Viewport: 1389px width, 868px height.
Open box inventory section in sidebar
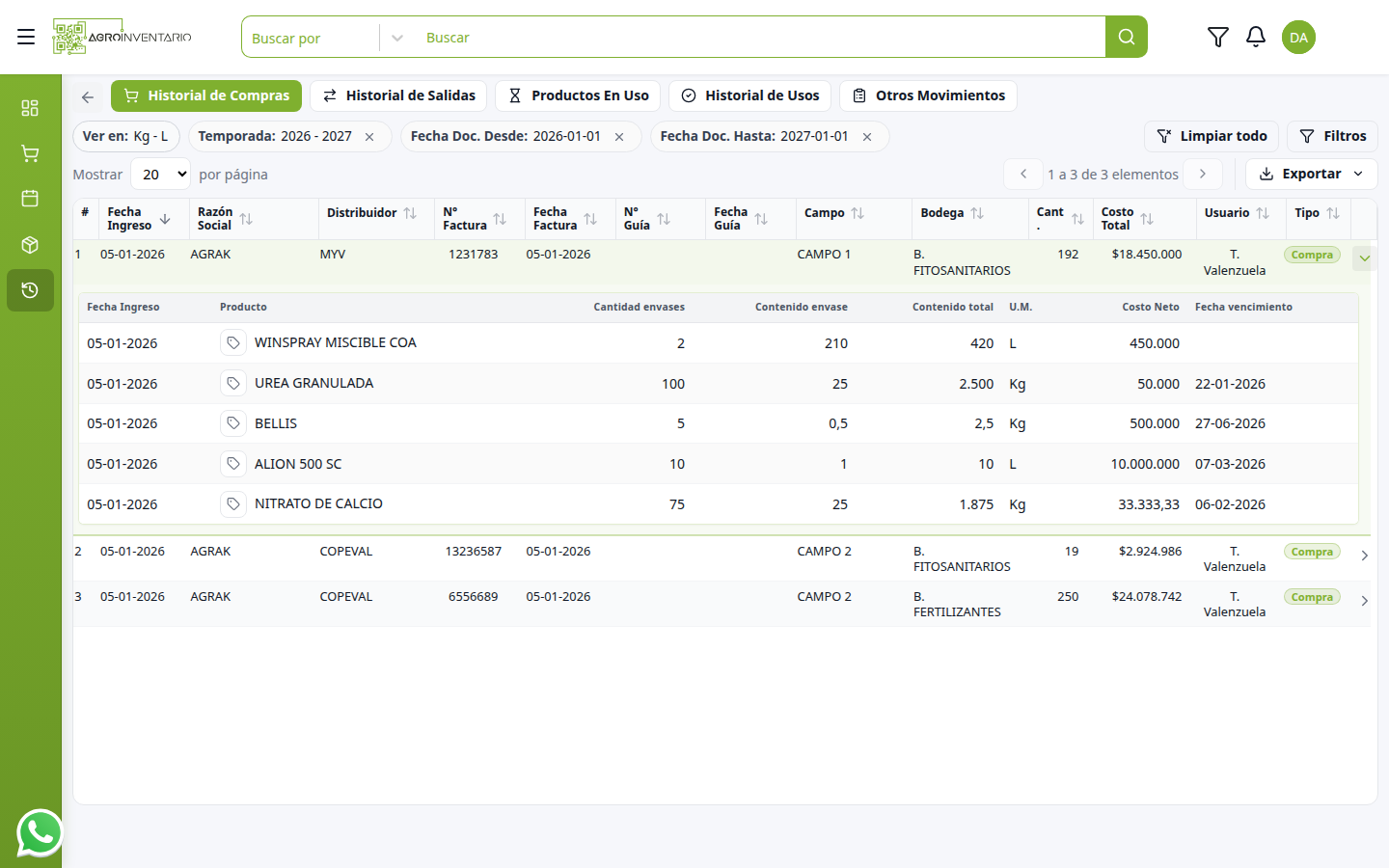pos(30,245)
